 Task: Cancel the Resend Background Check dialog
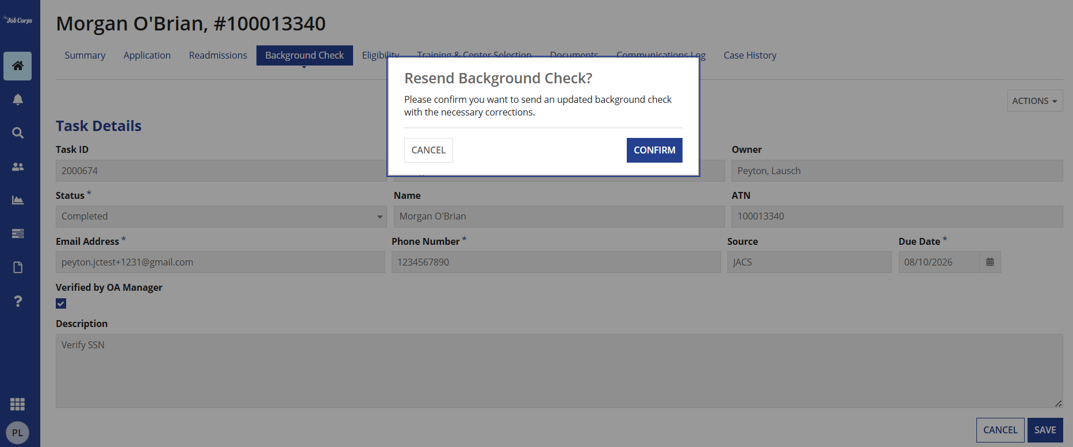pyautogui.click(x=428, y=150)
